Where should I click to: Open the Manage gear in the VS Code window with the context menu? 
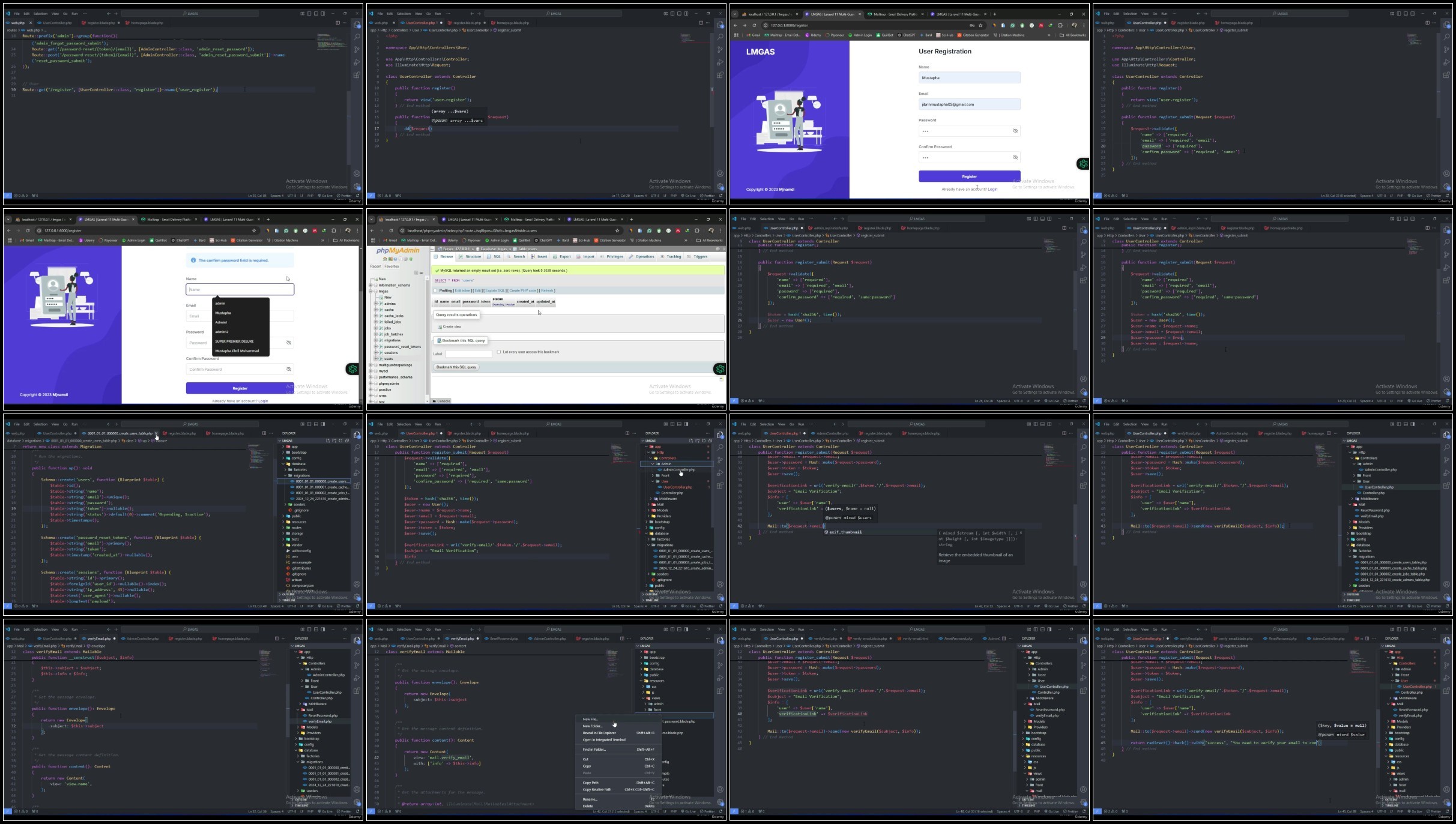(720, 802)
